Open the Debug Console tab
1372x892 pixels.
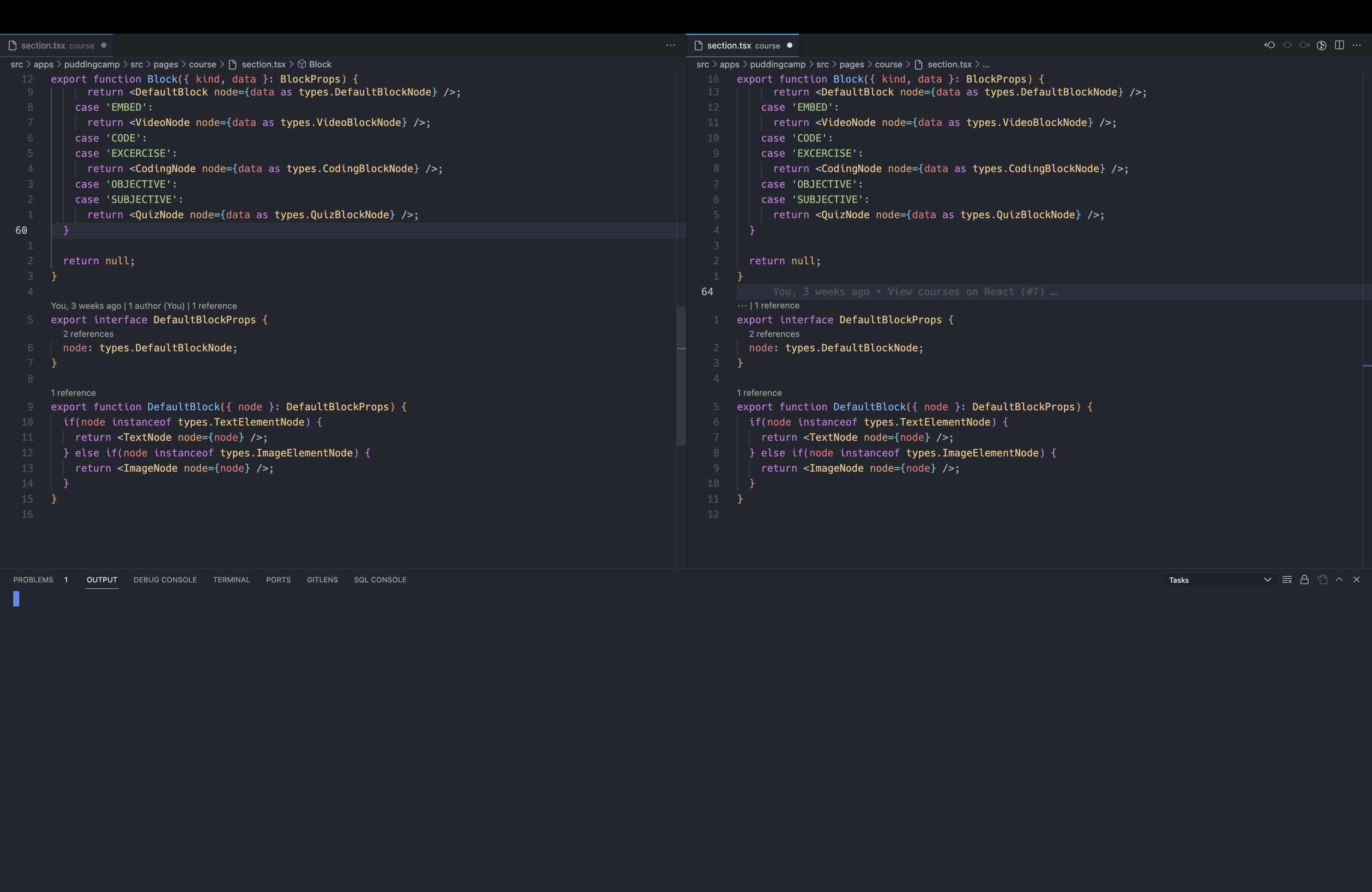click(x=165, y=580)
